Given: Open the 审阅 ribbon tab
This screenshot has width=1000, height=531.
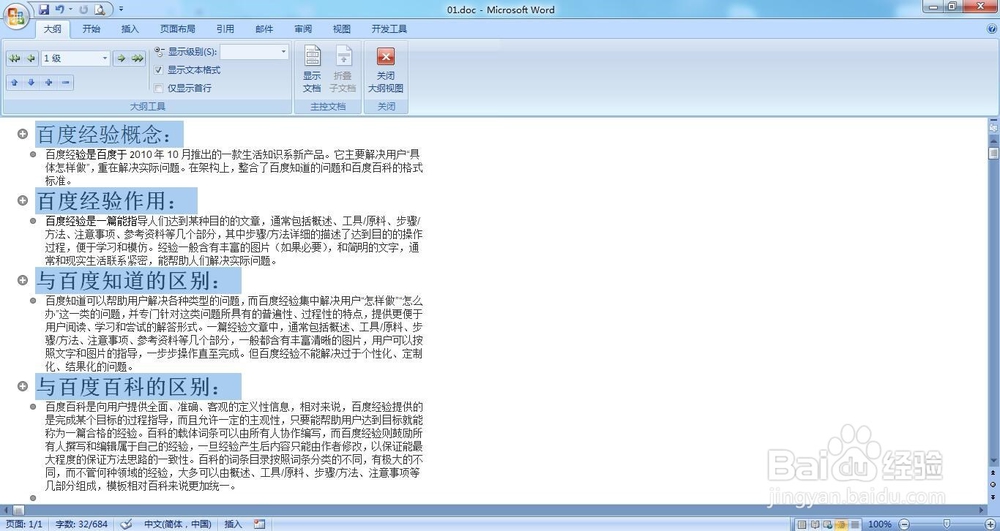Looking at the screenshot, I should click(303, 29).
